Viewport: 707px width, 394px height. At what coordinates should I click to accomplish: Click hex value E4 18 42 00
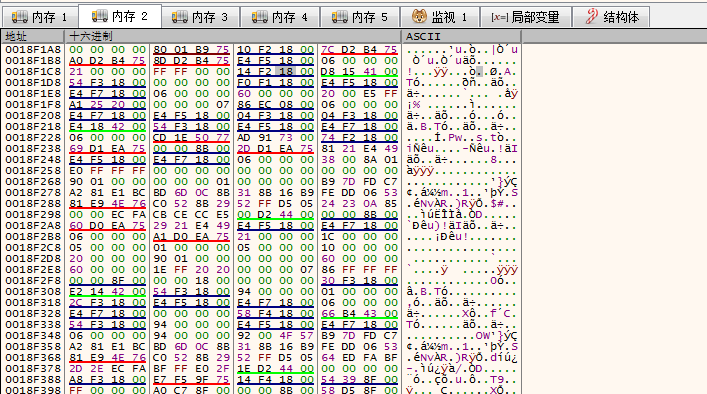tap(107, 126)
